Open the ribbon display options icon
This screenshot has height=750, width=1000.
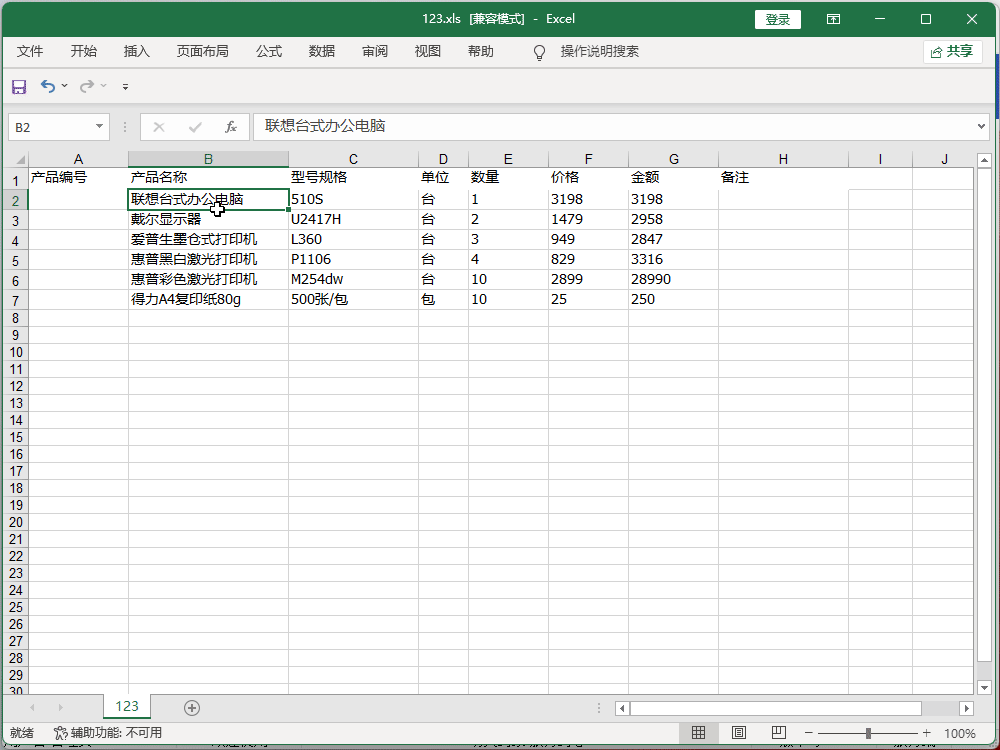point(833,19)
